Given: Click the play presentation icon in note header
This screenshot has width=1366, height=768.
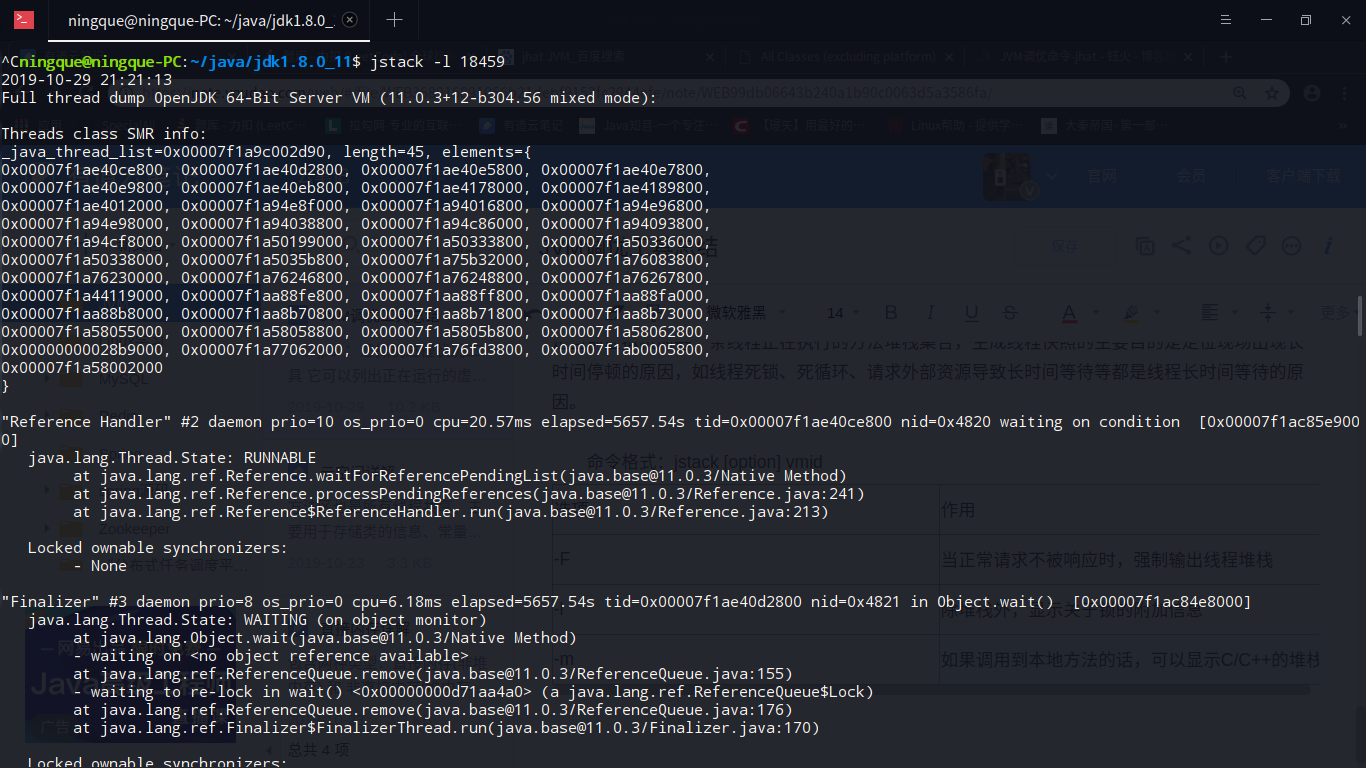Looking at the screenshot, I should [1218, 246].
